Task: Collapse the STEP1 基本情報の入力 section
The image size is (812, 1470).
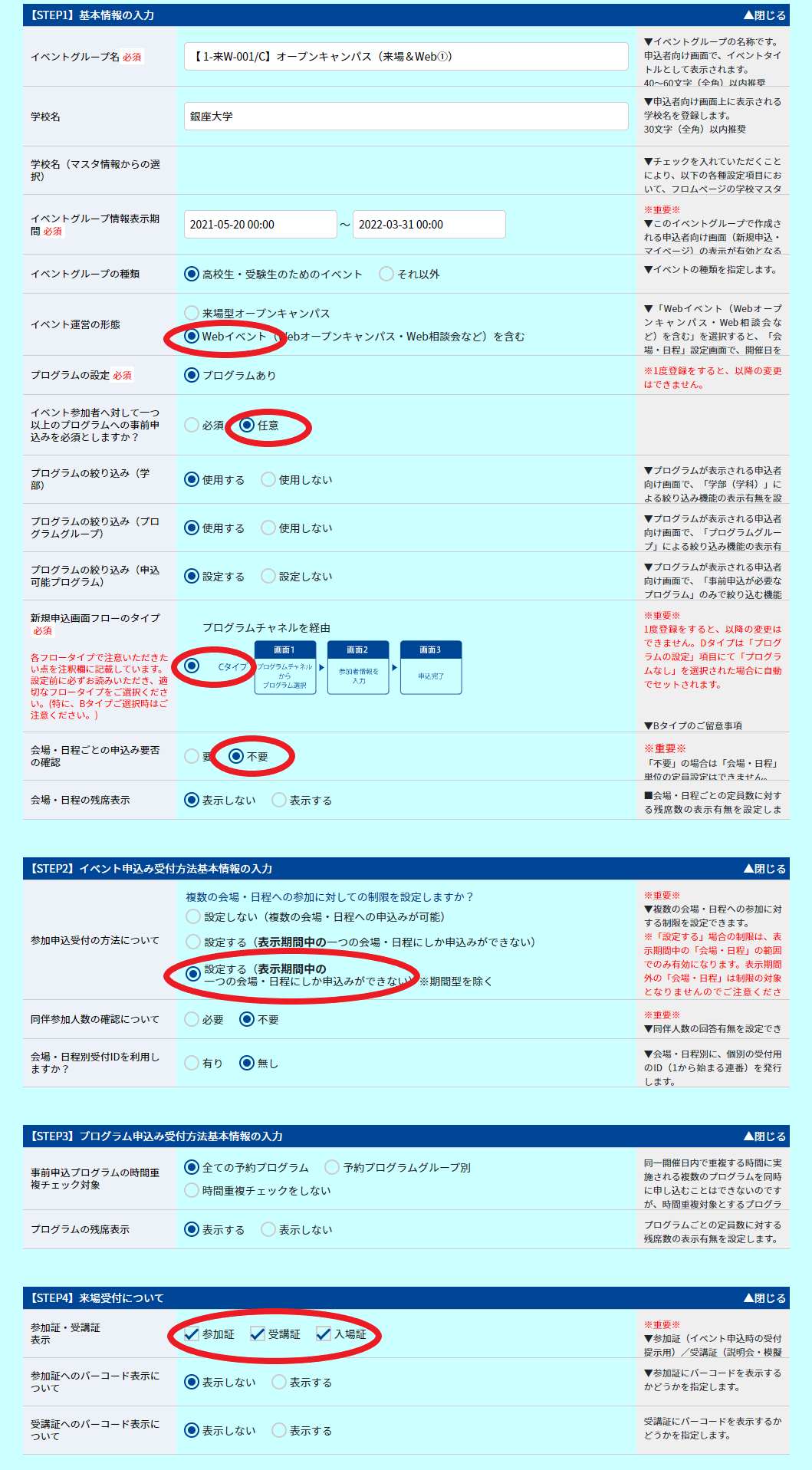Action: 764,15
